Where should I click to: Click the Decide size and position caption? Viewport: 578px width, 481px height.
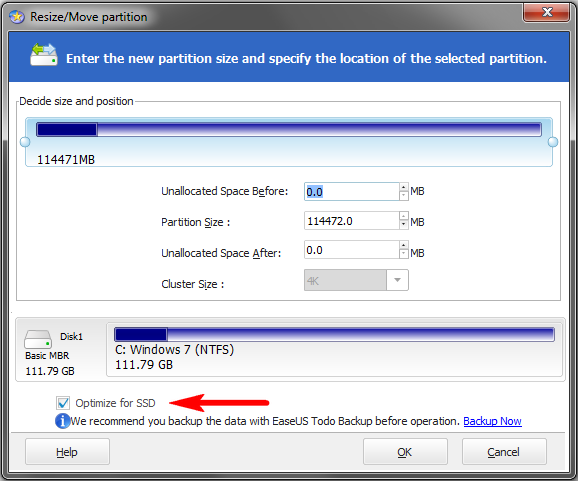click(76, 101)
